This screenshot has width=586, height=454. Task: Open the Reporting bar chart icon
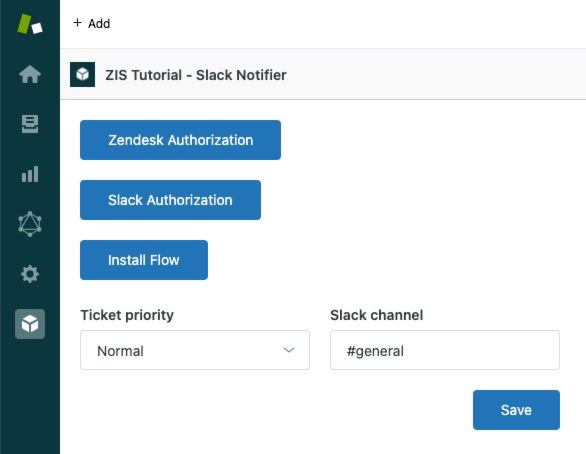[30, 174]
